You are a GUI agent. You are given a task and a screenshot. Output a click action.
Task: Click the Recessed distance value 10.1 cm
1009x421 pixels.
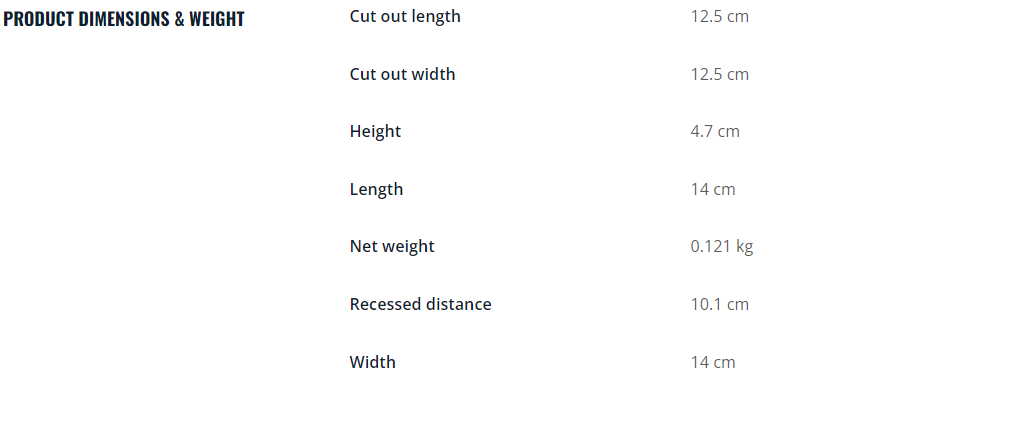[719, 304]
